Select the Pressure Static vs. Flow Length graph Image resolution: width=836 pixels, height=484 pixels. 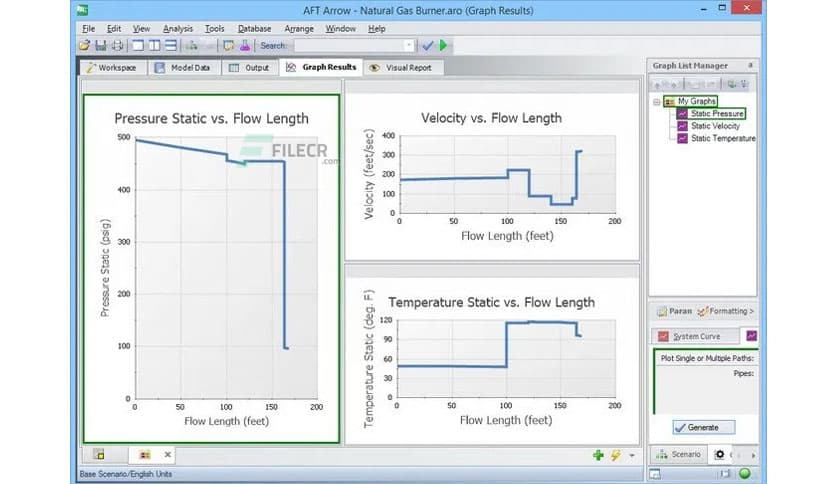(211, 269)
